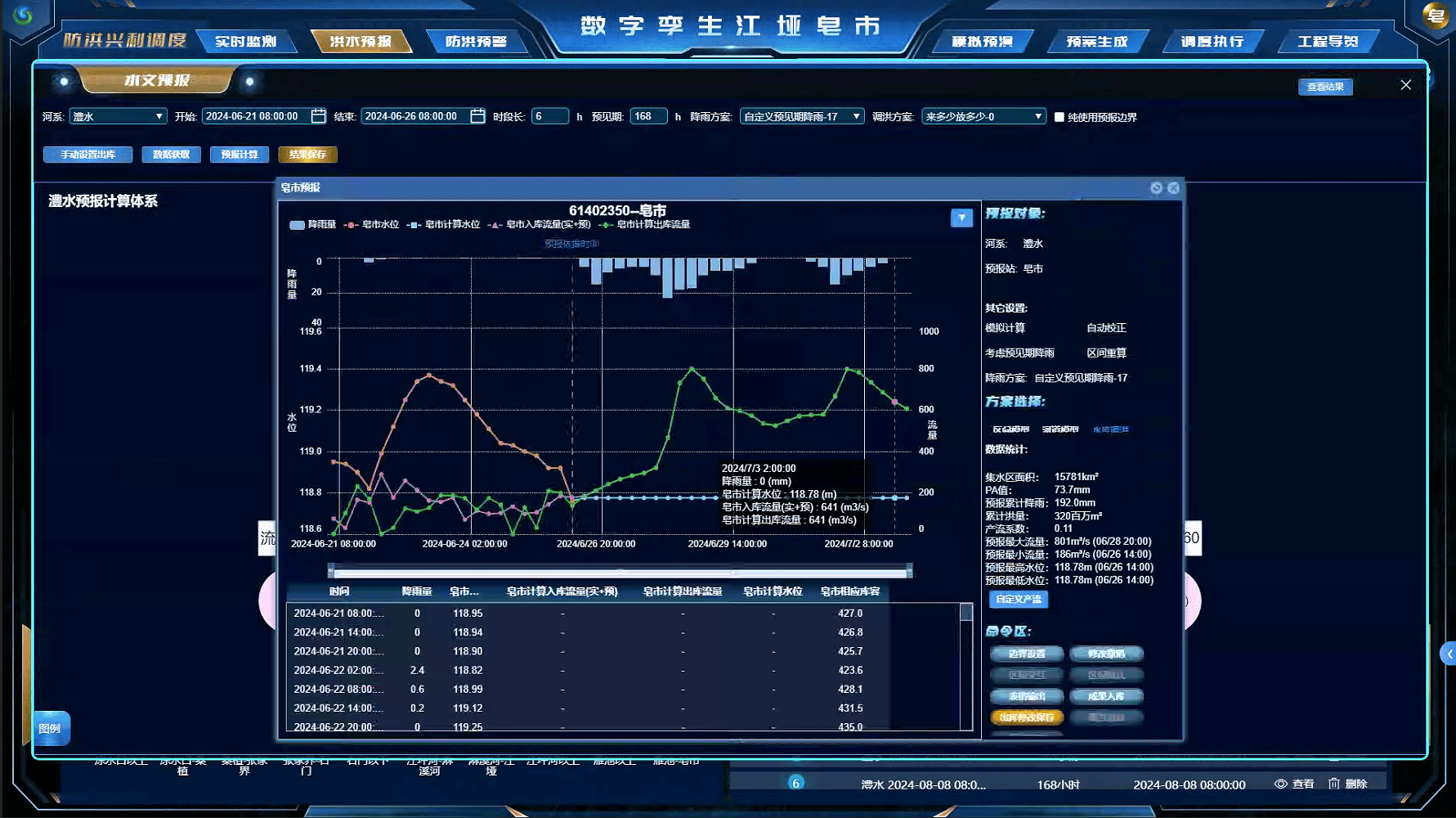
Task: Toggle the 降雨量 legend series
Action: click(x=312, y=225)
